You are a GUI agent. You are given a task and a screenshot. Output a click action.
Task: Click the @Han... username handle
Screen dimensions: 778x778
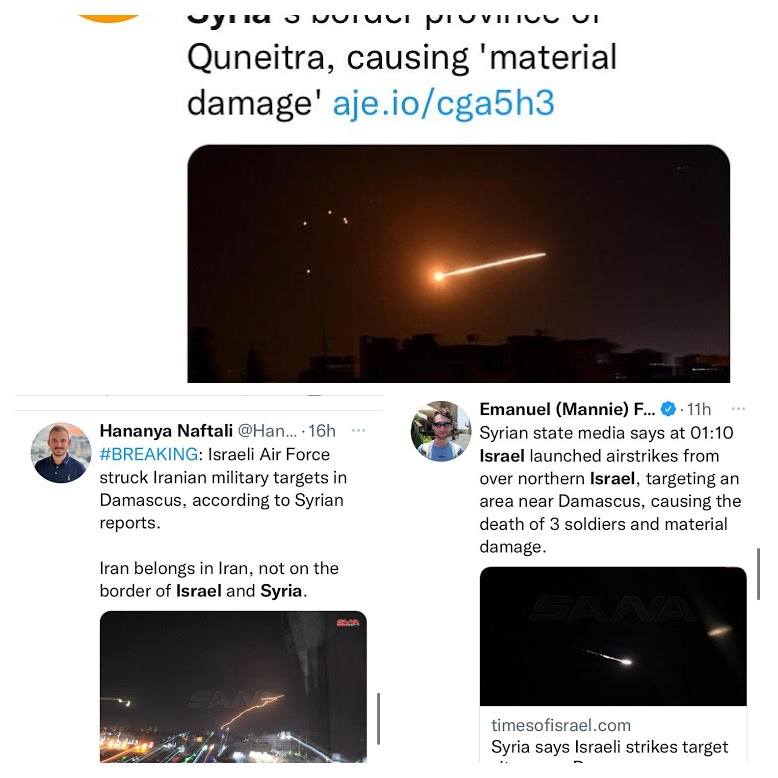coord(267,431)
